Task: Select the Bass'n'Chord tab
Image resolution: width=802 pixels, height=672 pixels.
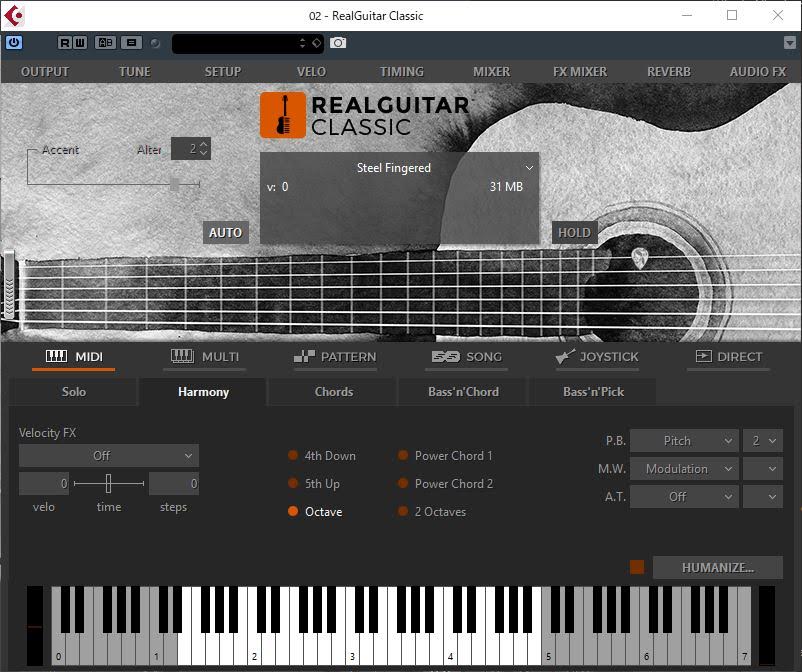Action: point(463,392)
